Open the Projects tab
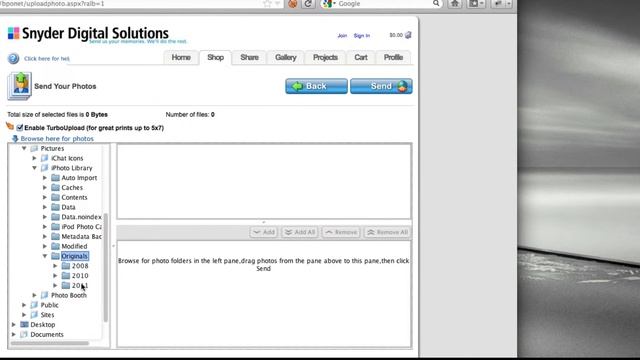The image size is (640, 360). (x=325, y=58)
